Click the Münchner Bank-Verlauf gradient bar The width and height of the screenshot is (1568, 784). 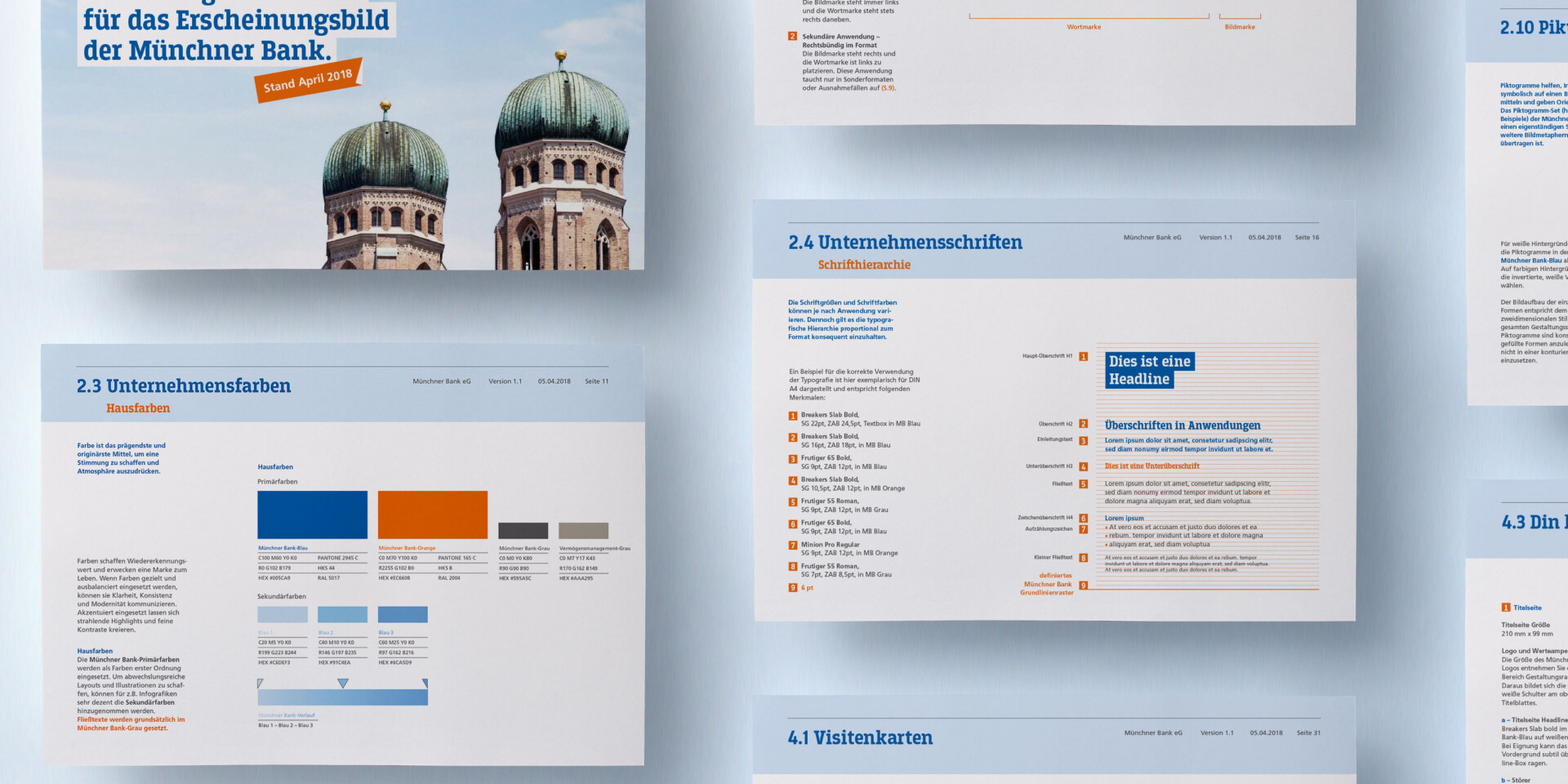click(x=343, y=697)
